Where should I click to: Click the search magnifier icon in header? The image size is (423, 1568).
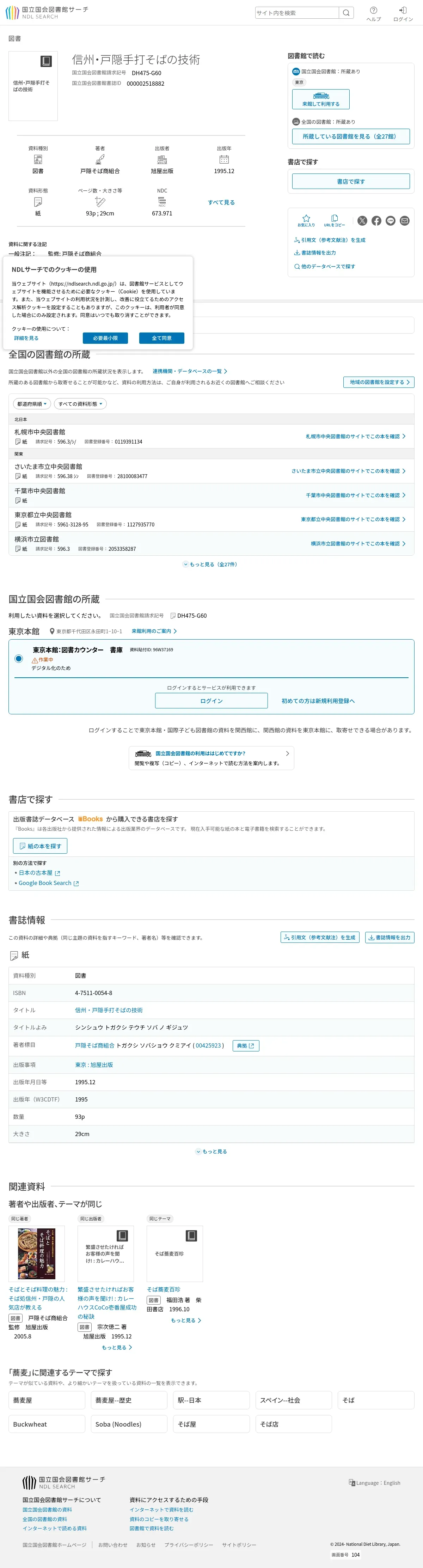coord(346,13)
